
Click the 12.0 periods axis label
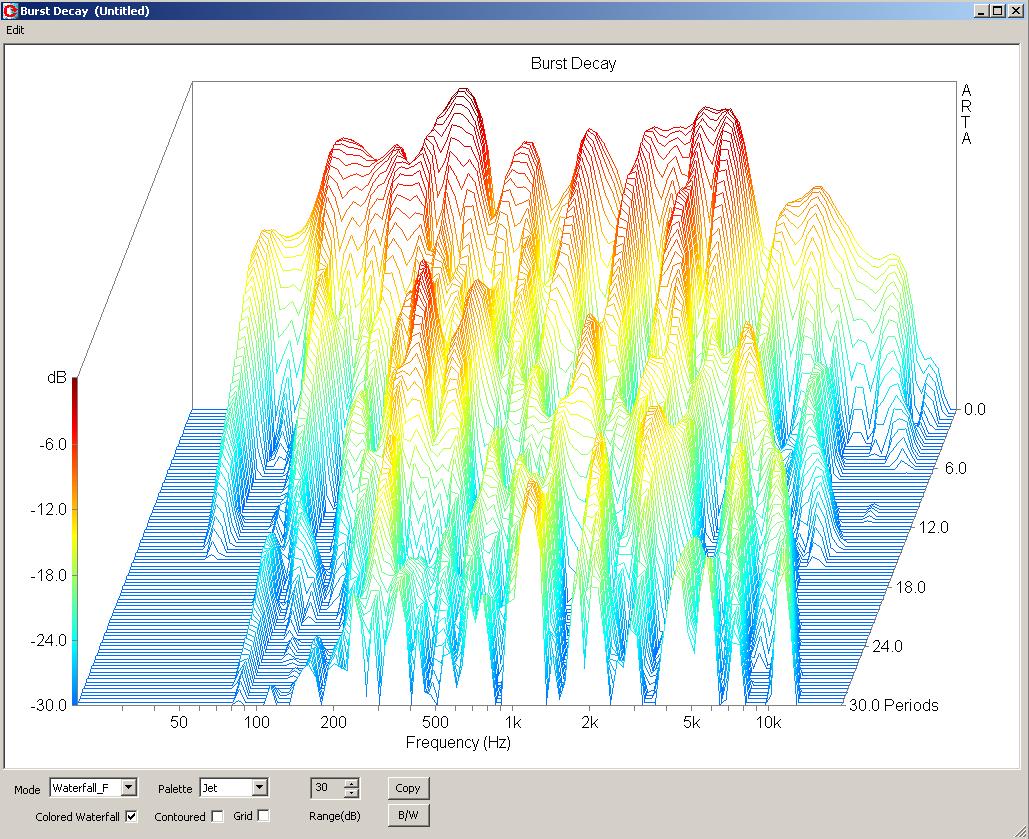(934, 528)
